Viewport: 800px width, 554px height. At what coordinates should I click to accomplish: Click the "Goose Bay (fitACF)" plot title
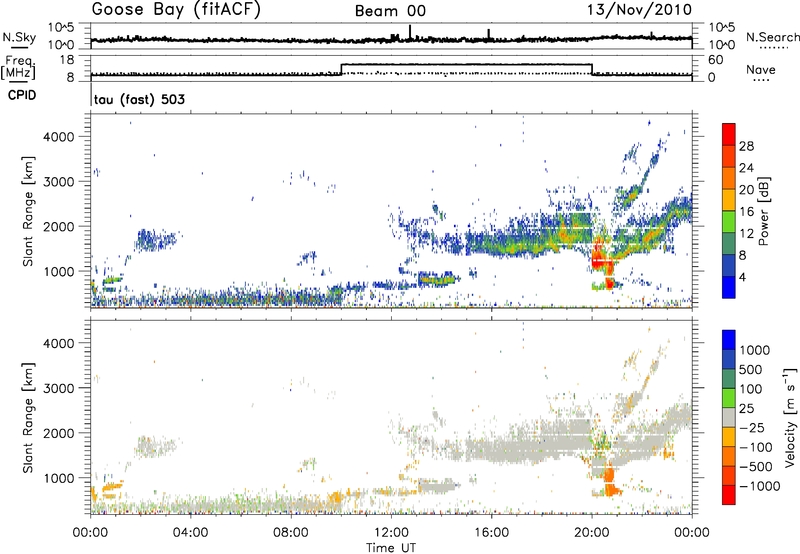pos(176,10)
